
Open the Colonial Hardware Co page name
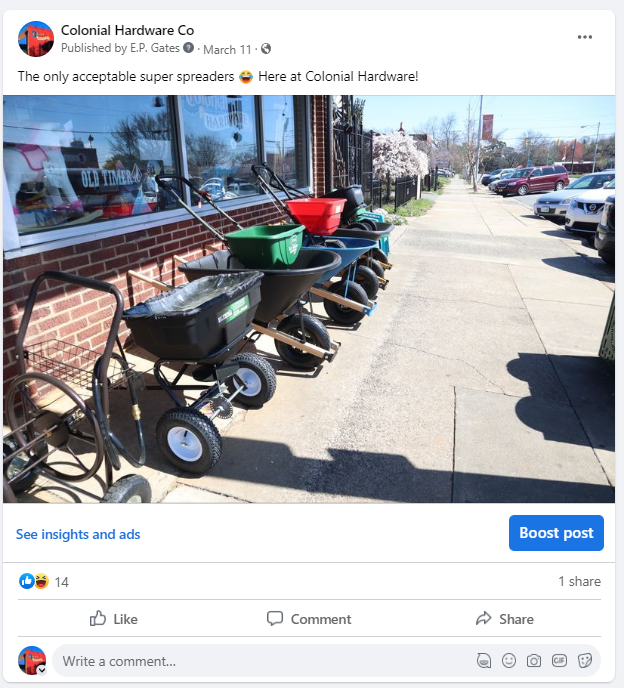pos(127,30)
